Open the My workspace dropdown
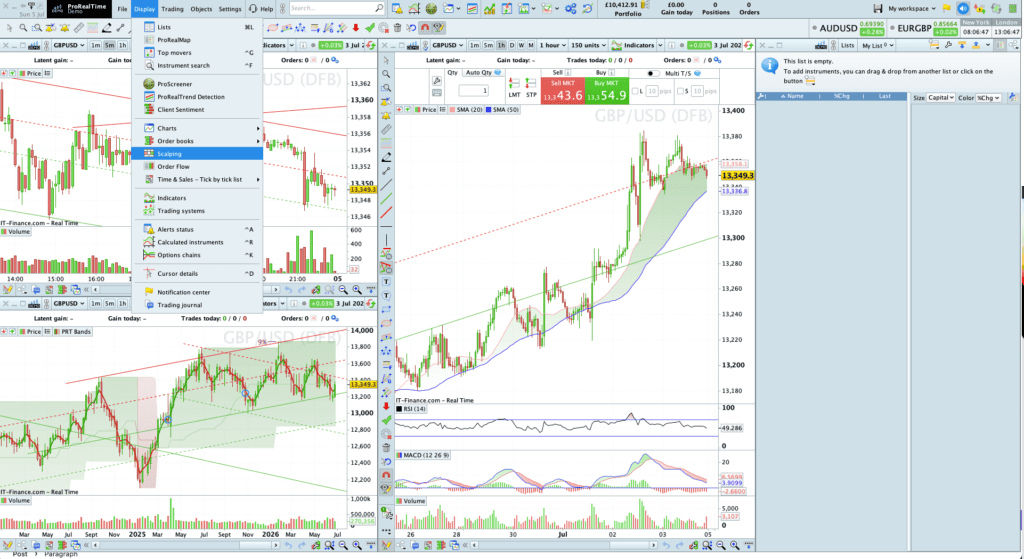The height and width of the screenshot is (559, 1024). [x=912, y=8]
